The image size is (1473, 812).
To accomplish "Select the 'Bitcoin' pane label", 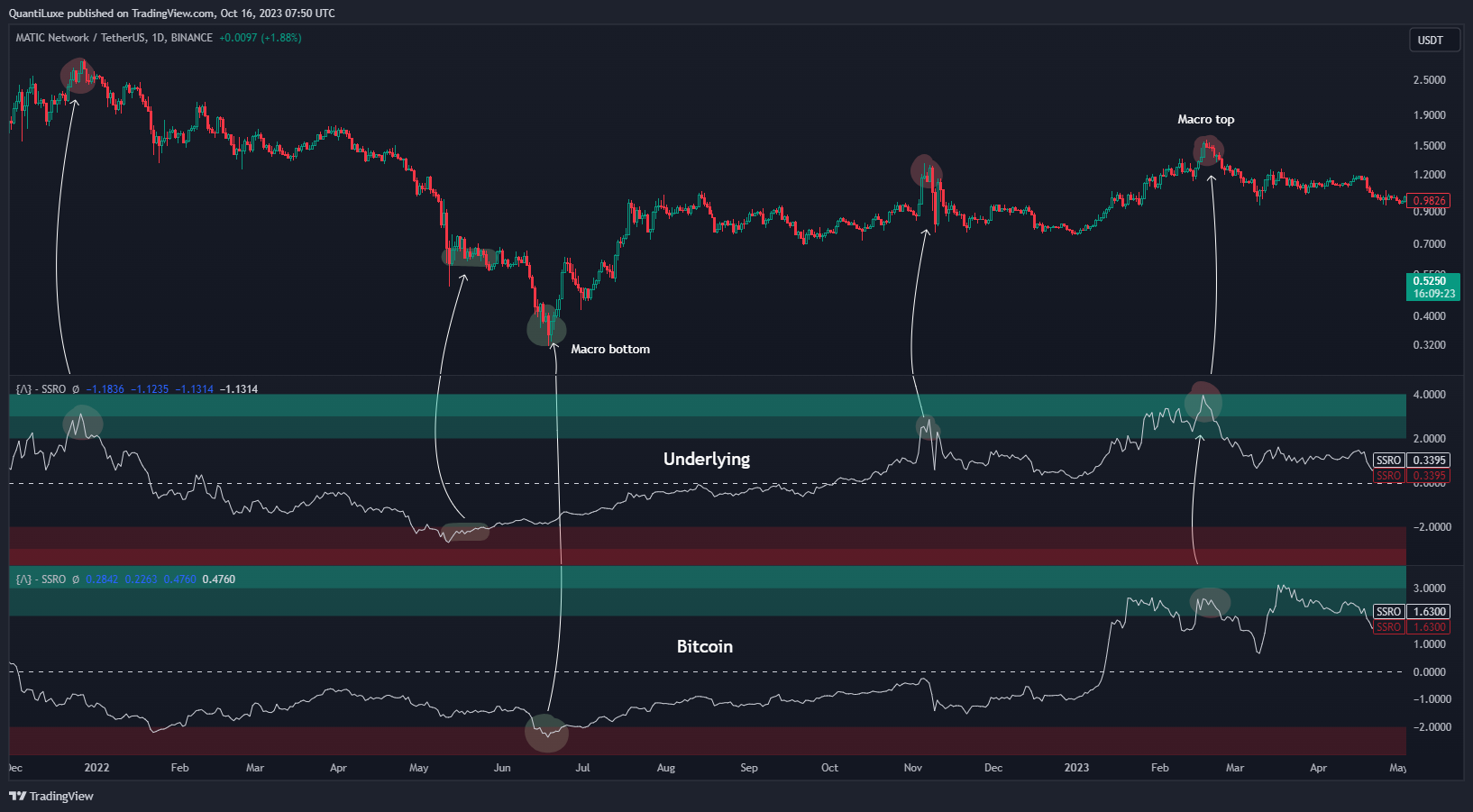I will pyautogui.click(x=705, y=646).
